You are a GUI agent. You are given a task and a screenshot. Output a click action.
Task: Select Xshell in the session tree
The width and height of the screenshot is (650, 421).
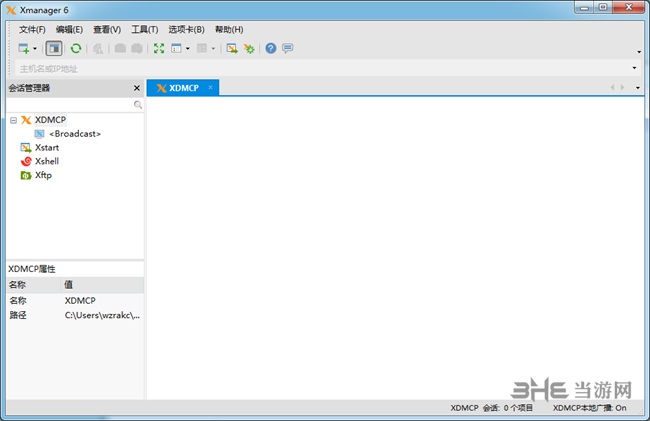pyautogui.click(x=47, y=161)
